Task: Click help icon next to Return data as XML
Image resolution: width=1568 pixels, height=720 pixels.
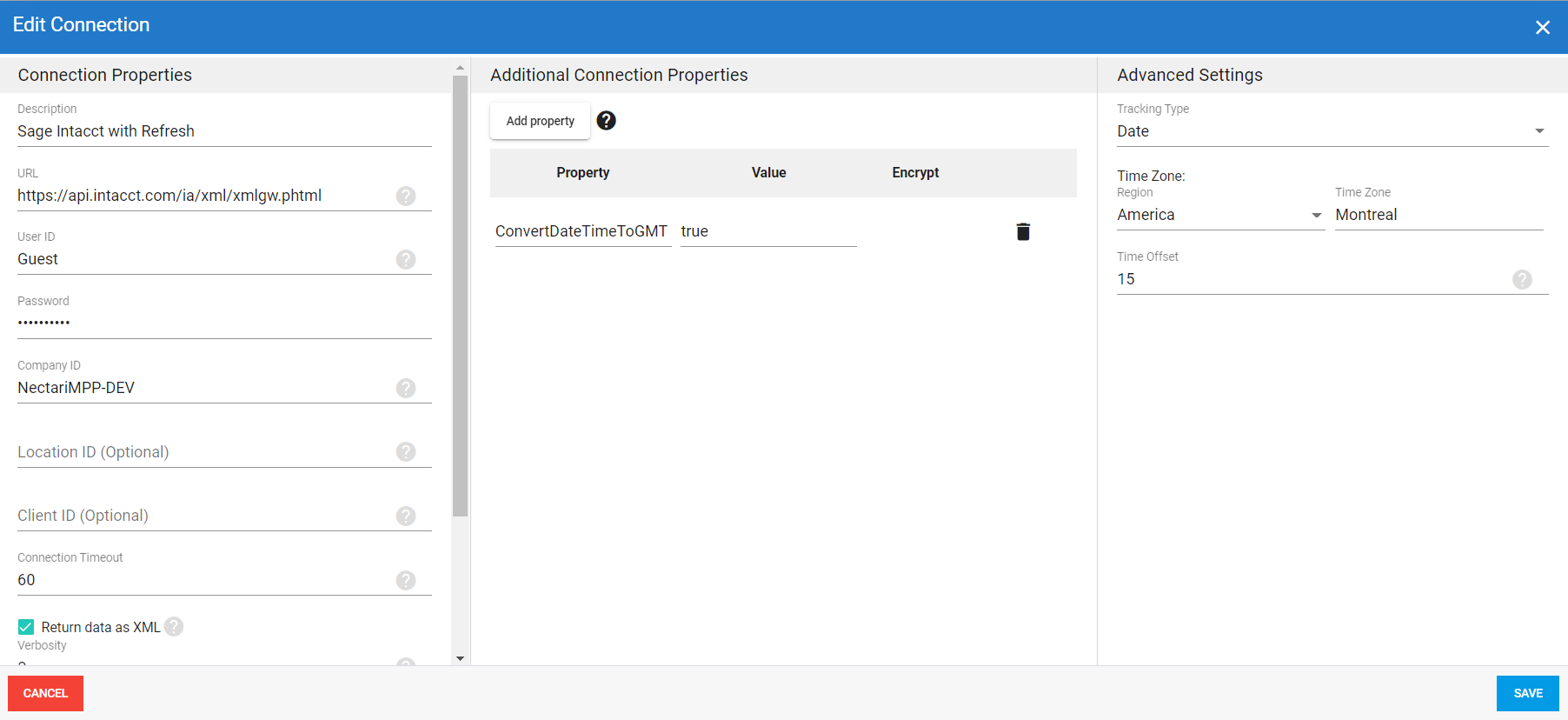Action: (174, 627)
